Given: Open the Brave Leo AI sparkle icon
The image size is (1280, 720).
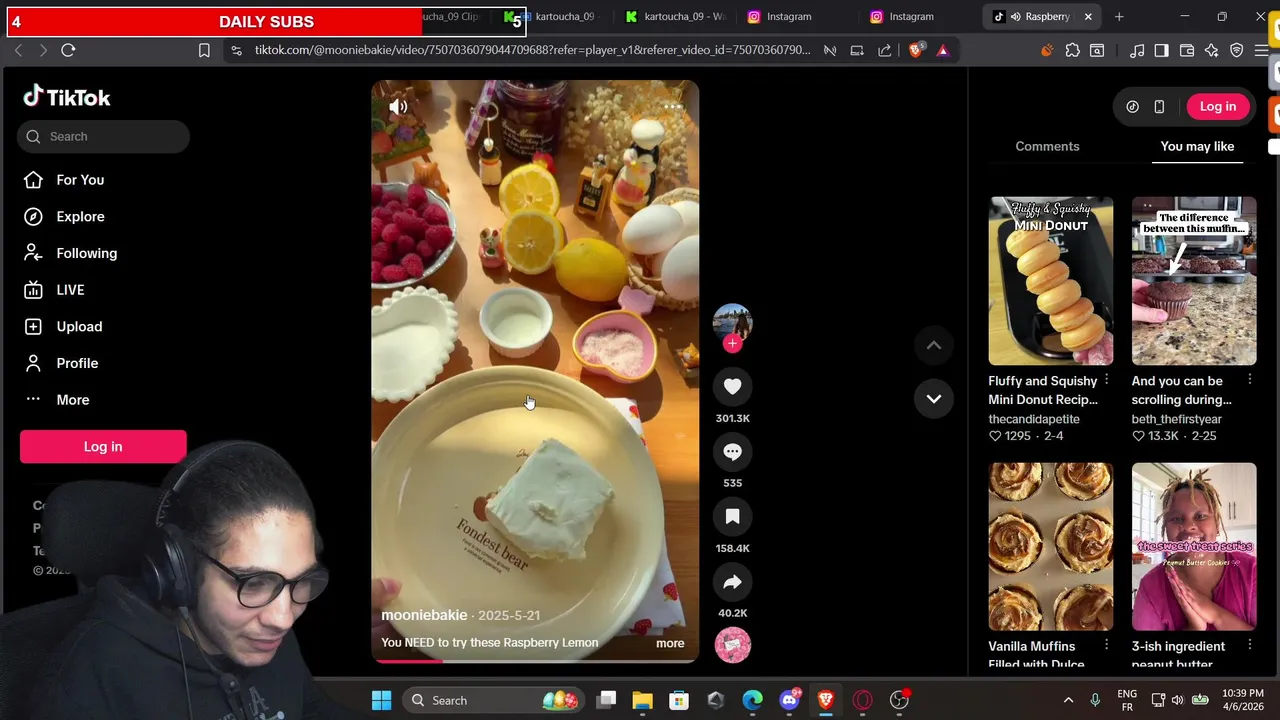Looking at the screenshot, I should (x=1212, y=50).
